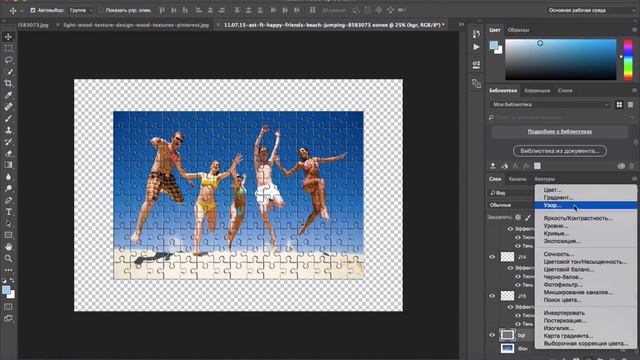Image resolution: width=640 pixels, height=360 pixels.
Task: Open the Layers panel flyout menu
Action: point(634,179)
